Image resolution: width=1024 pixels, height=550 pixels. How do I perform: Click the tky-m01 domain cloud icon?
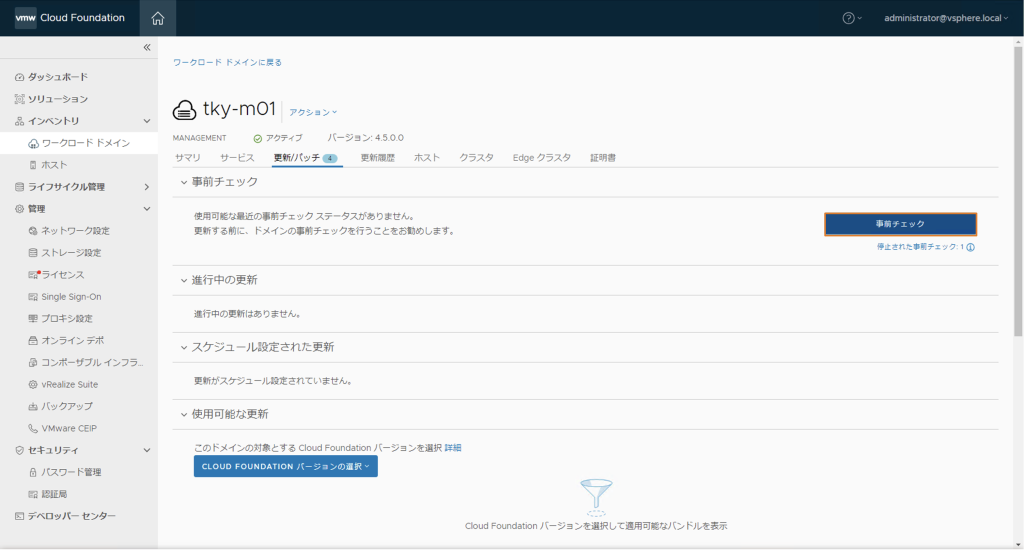pos(184,110)
